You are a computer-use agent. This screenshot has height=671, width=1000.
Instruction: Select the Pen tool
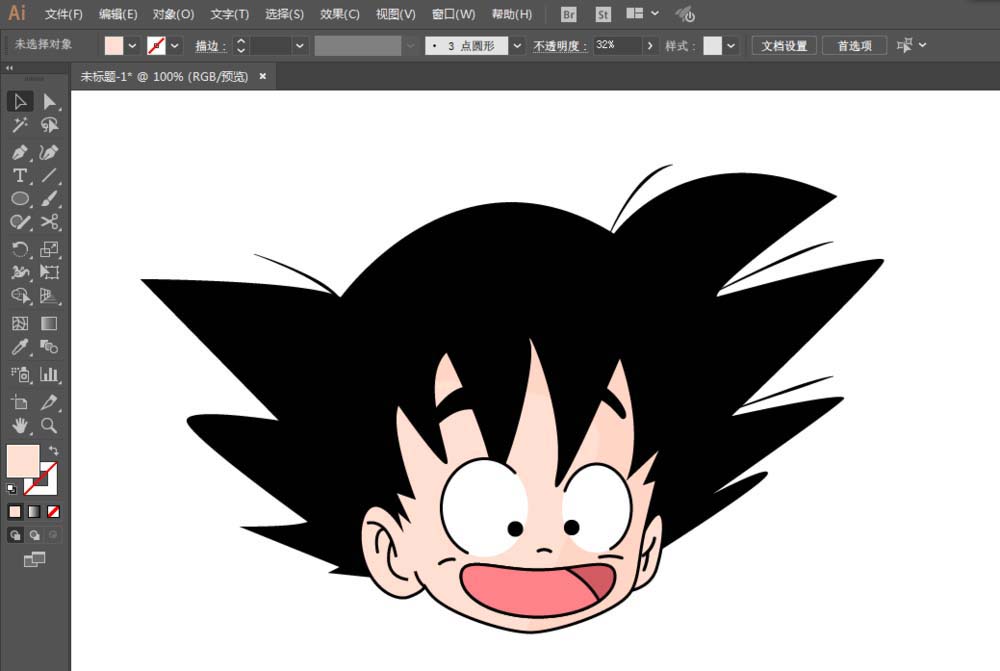(x=20, y=152)
